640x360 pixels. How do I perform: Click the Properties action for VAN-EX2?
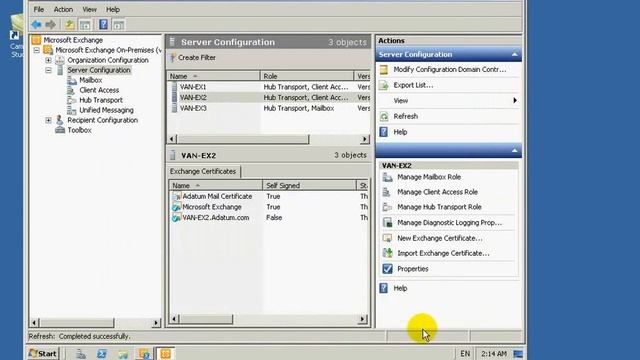coord(413,269)
